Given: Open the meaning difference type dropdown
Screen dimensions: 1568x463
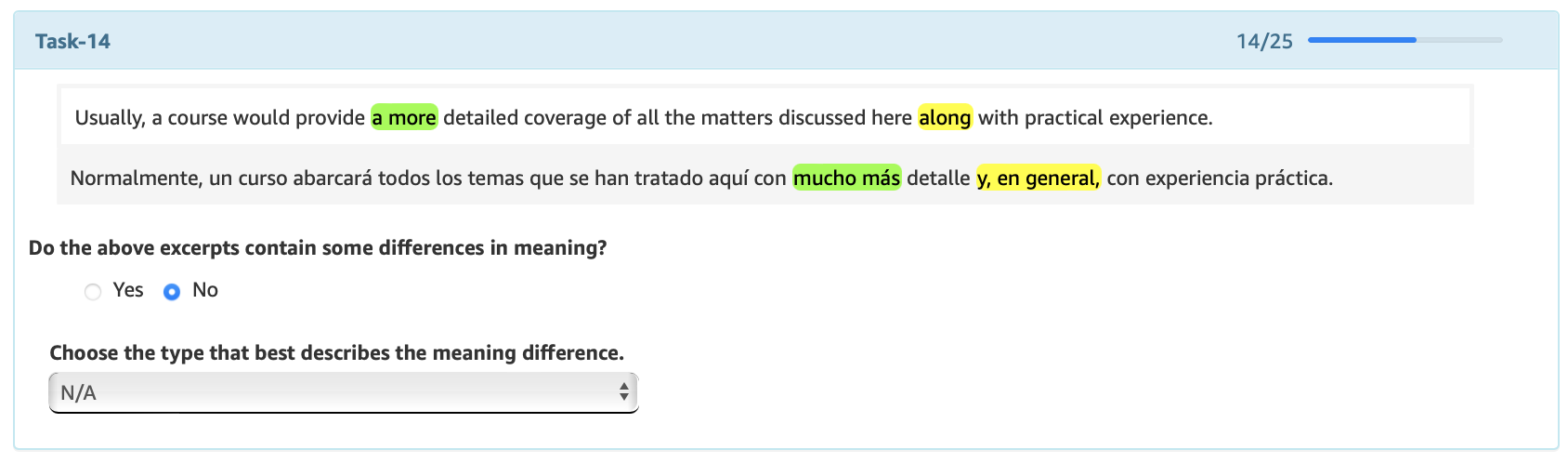Looking at the screenshot, I should point(343,392).
